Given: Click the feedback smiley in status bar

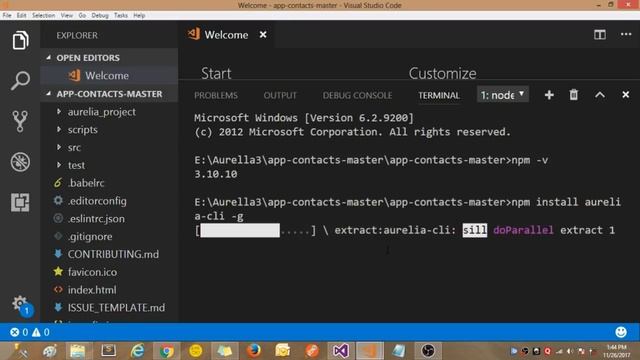Looking at the screenshot, I should click(621, 332).
